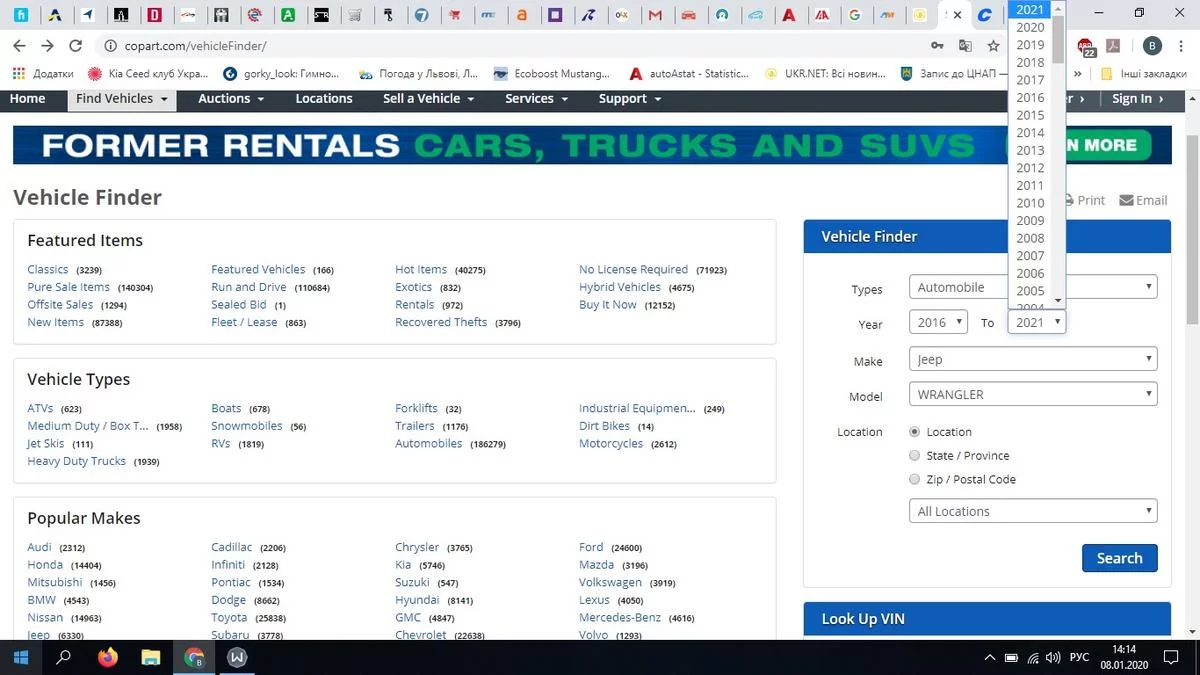Open the PDF extension icon
This screenshot has width=1200, height=675.
pyautogui.click(x=1111, y=46)
